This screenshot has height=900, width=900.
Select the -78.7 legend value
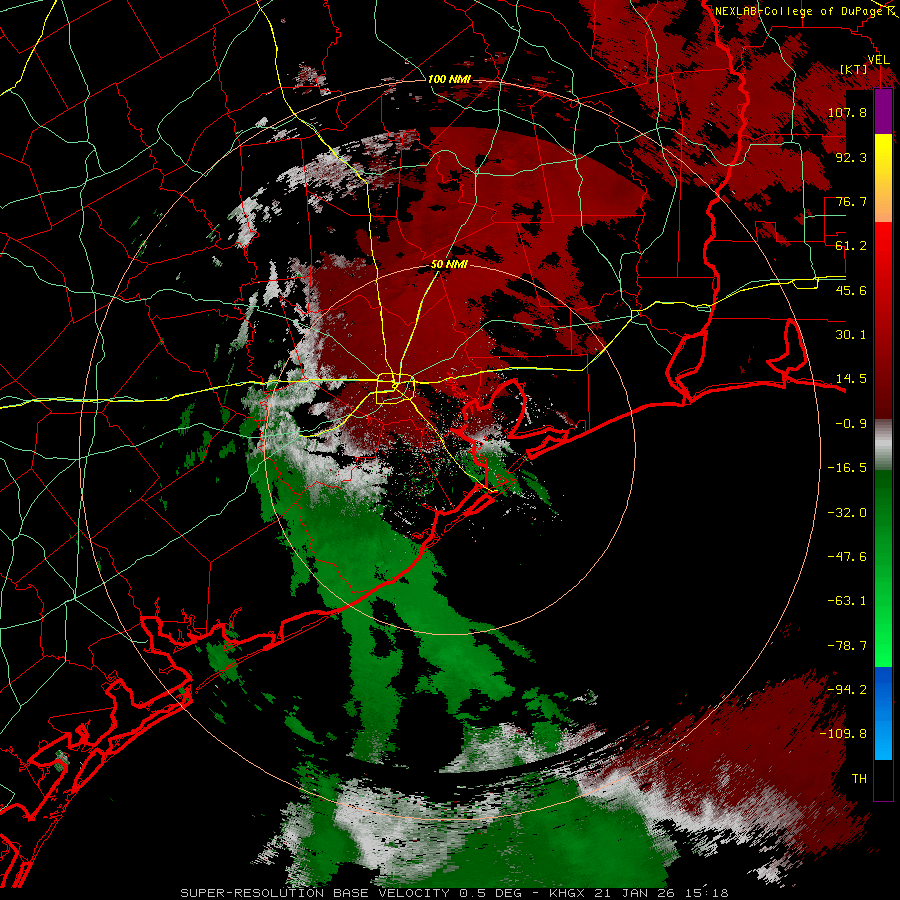847,646
